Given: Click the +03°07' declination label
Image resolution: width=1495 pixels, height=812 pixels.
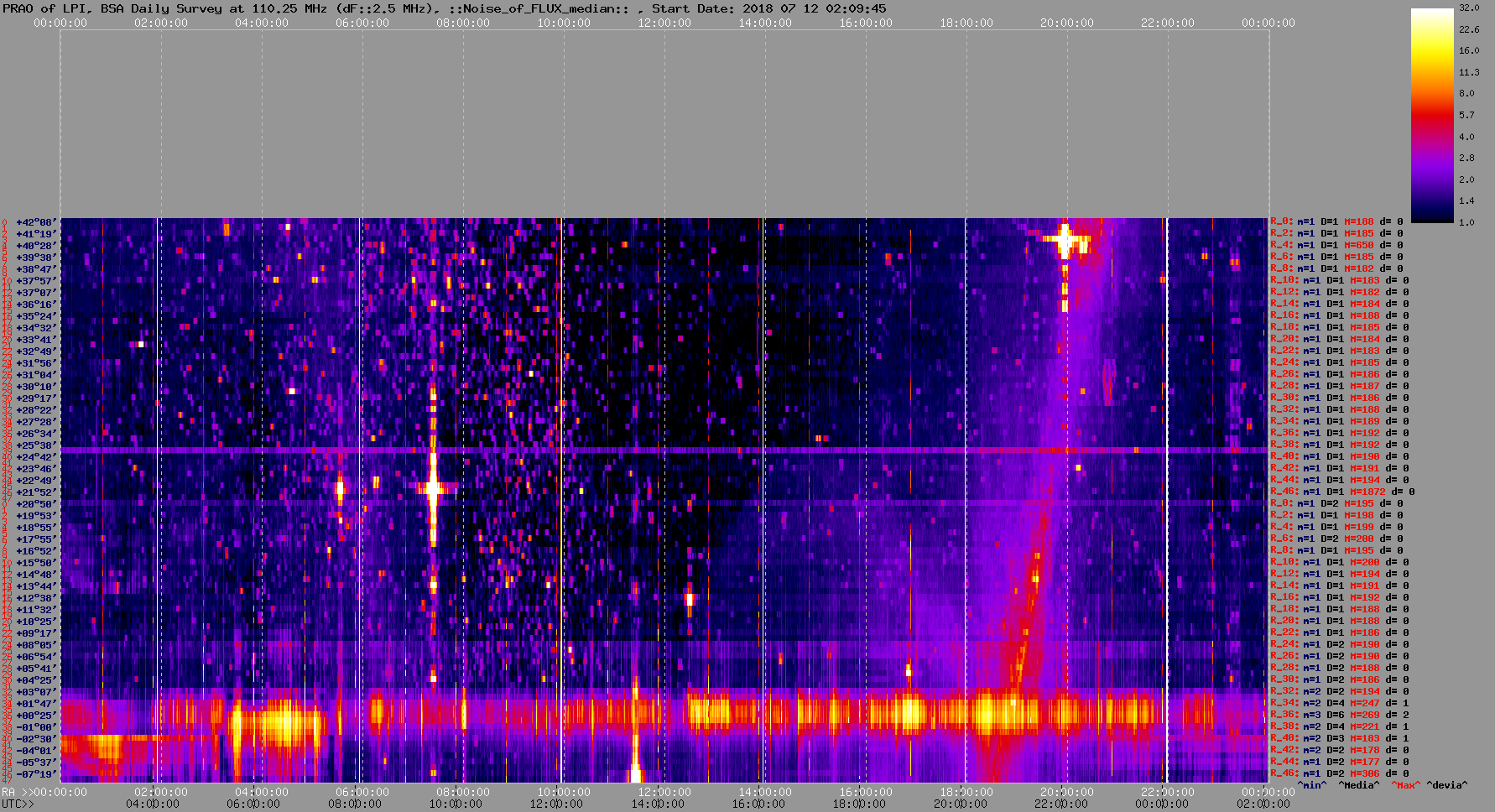Looking at the screenshot, I should pos(36,692).
